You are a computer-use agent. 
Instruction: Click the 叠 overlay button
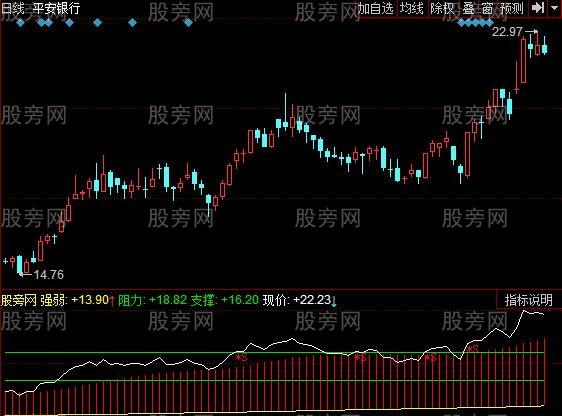(x=468, y=8)
